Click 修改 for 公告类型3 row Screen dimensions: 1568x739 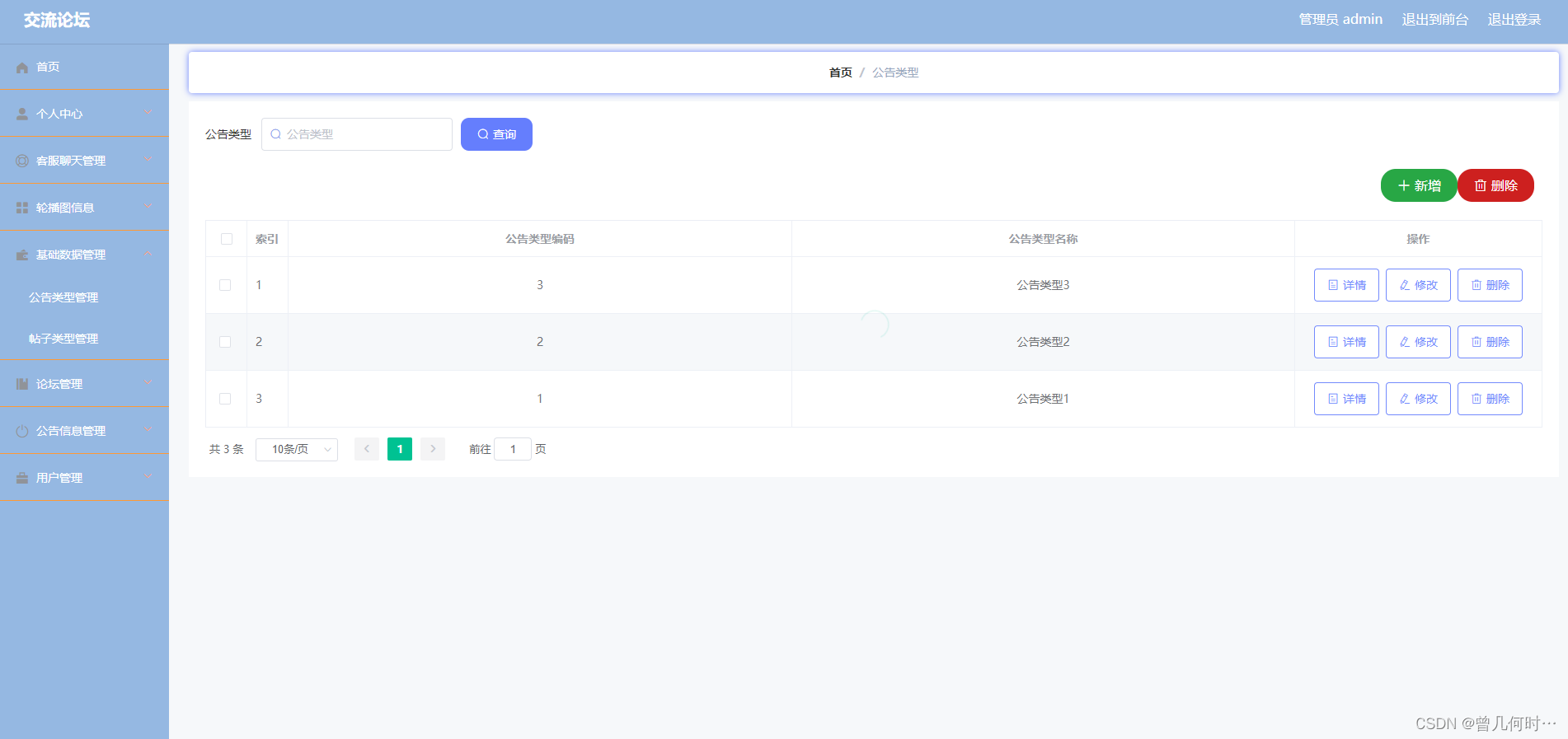1418,285
